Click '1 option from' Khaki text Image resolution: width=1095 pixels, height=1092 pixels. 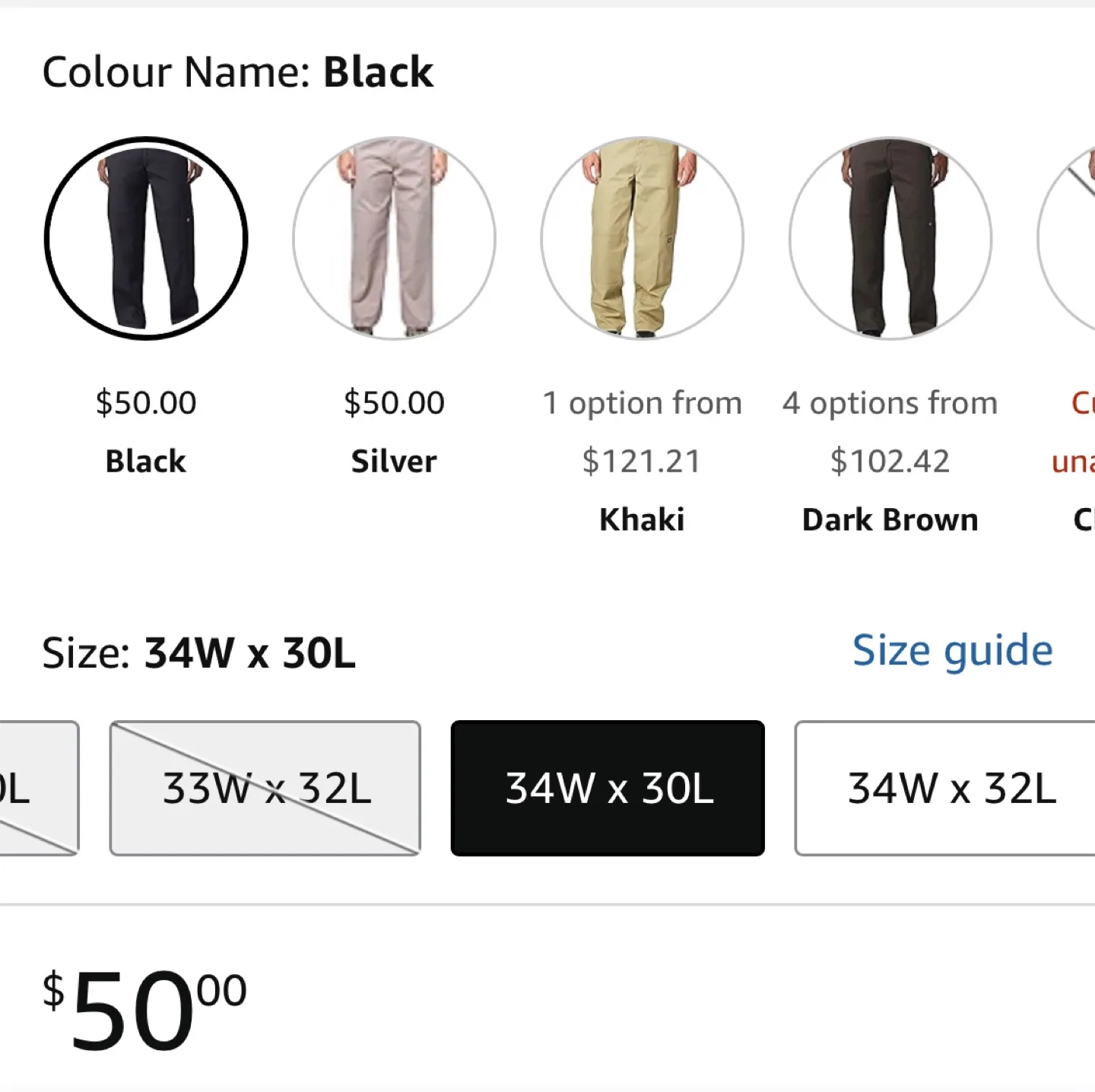pos(642,403)
